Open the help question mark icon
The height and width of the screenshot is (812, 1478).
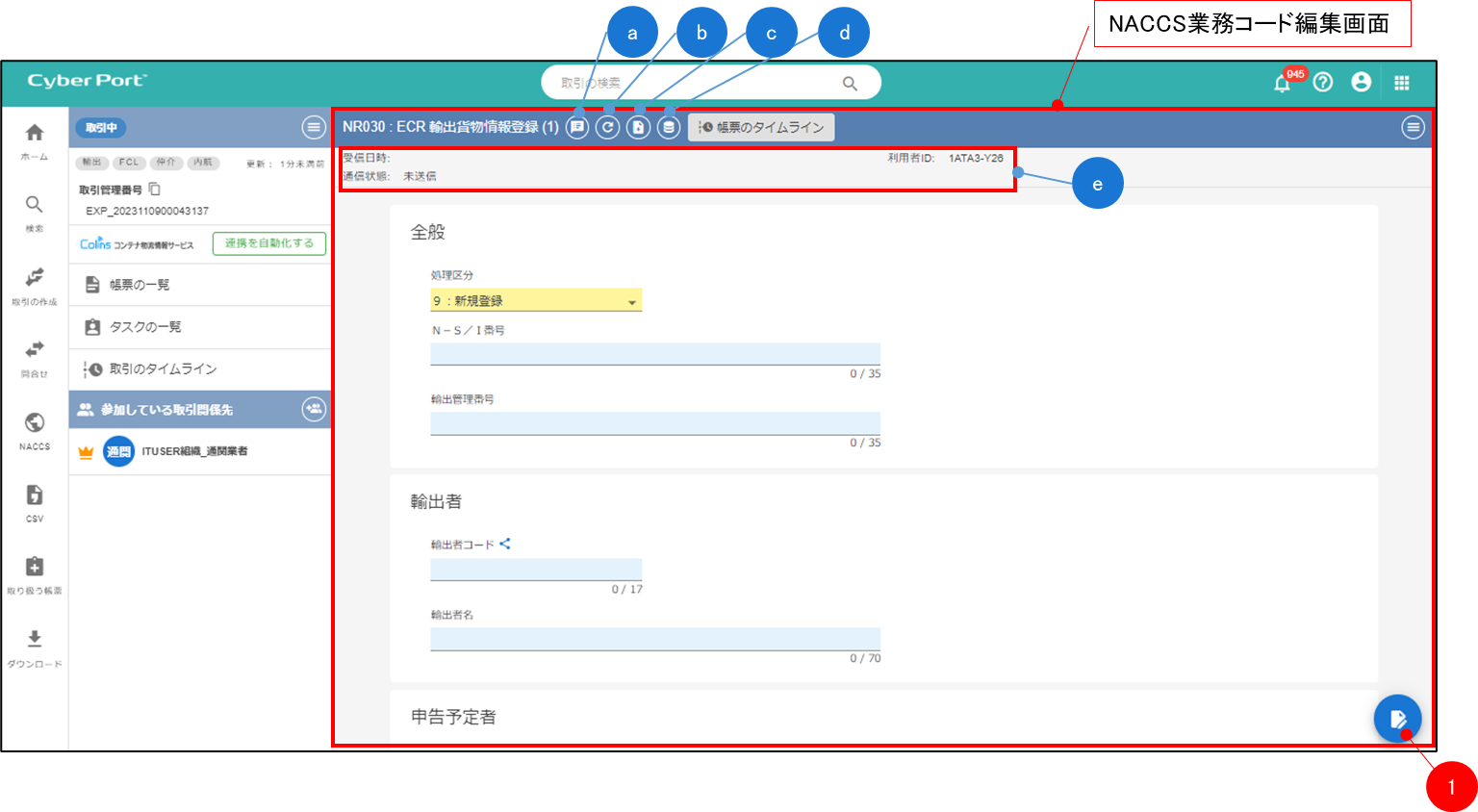(x=1323, y=83)
